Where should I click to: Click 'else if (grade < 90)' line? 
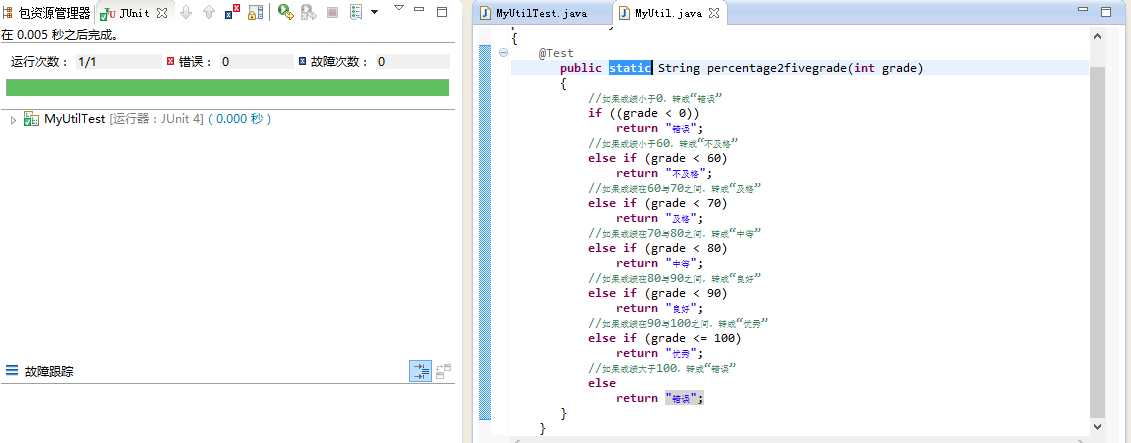pyautogui.click(x=658, y=293)
